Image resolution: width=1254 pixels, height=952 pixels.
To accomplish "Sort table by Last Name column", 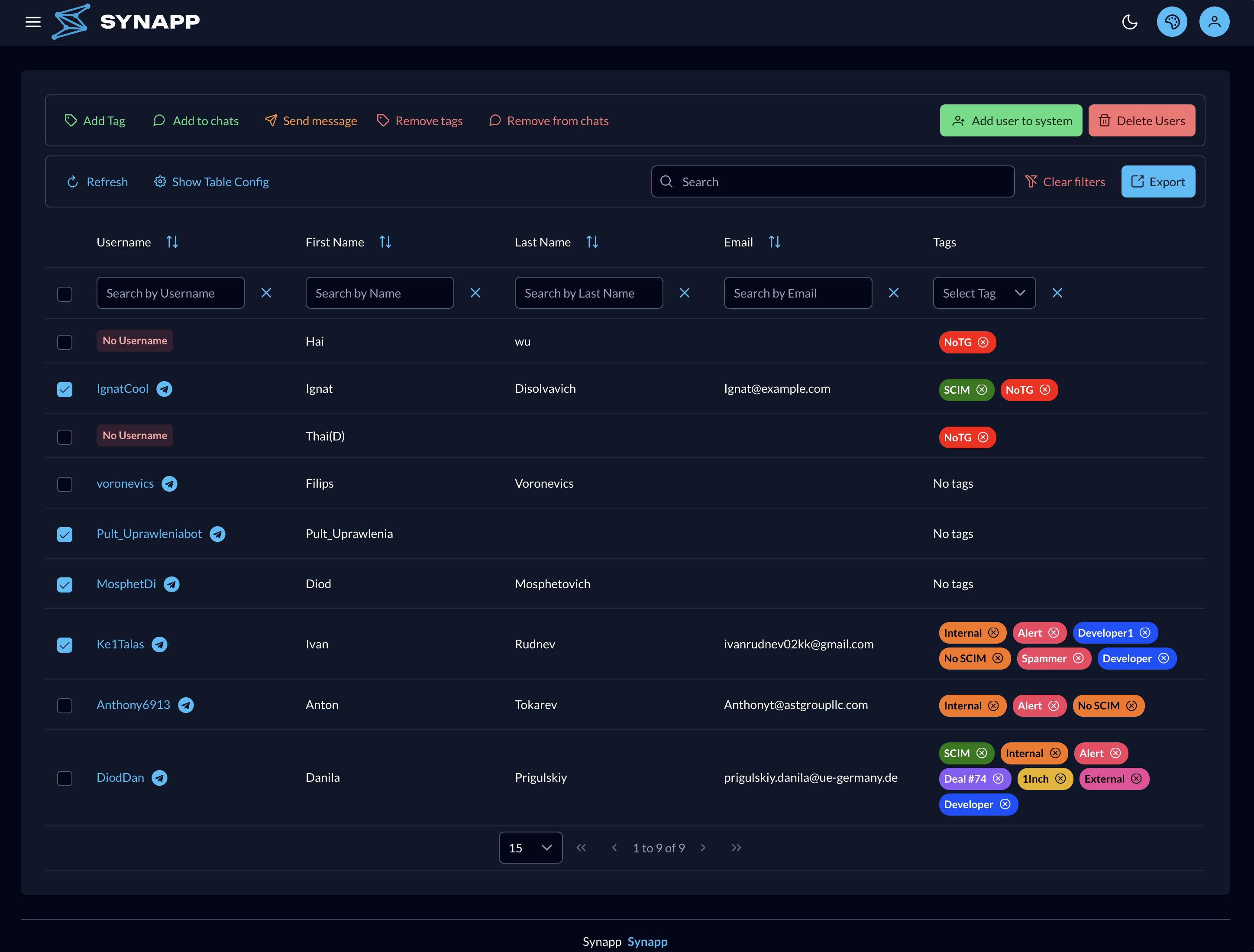I will 592,242.
